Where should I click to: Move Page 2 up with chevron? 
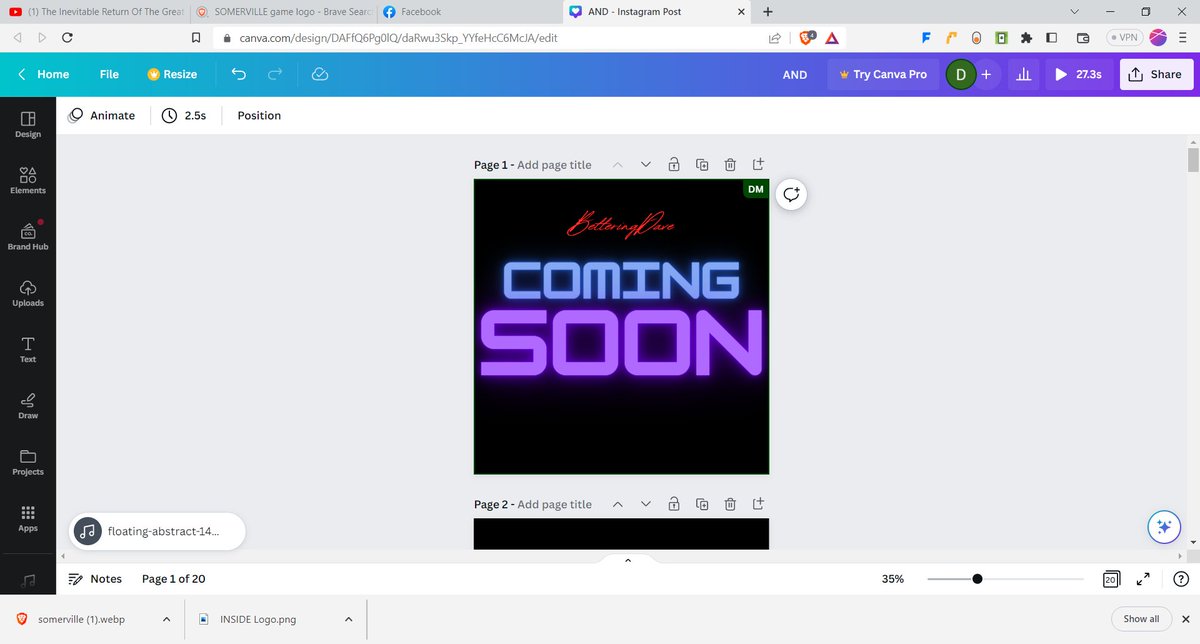[617, 505]
